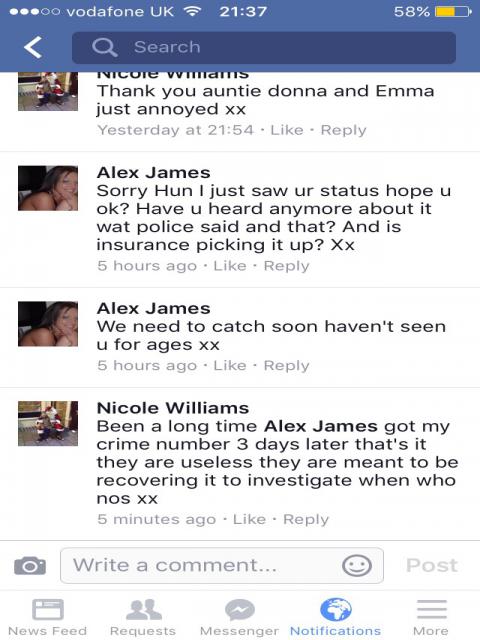Tap the Post button
This screenshot has height=640, width=480.
pyautogui.click(x=432, y=566)
